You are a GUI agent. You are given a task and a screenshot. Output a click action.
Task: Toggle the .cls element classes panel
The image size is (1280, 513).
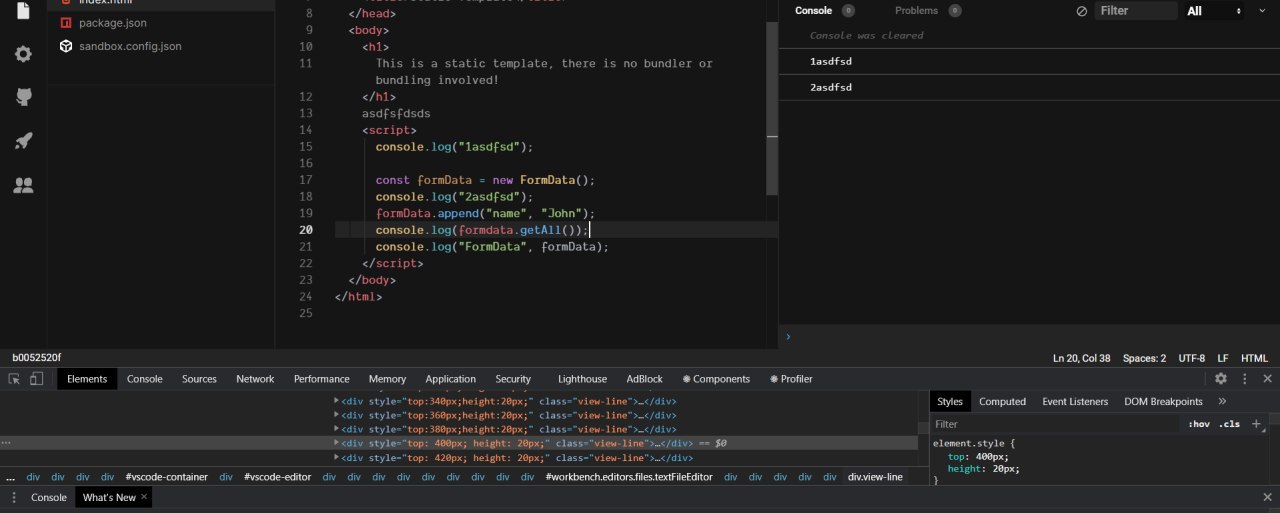pyautogui.click(x=1229, y=424)
